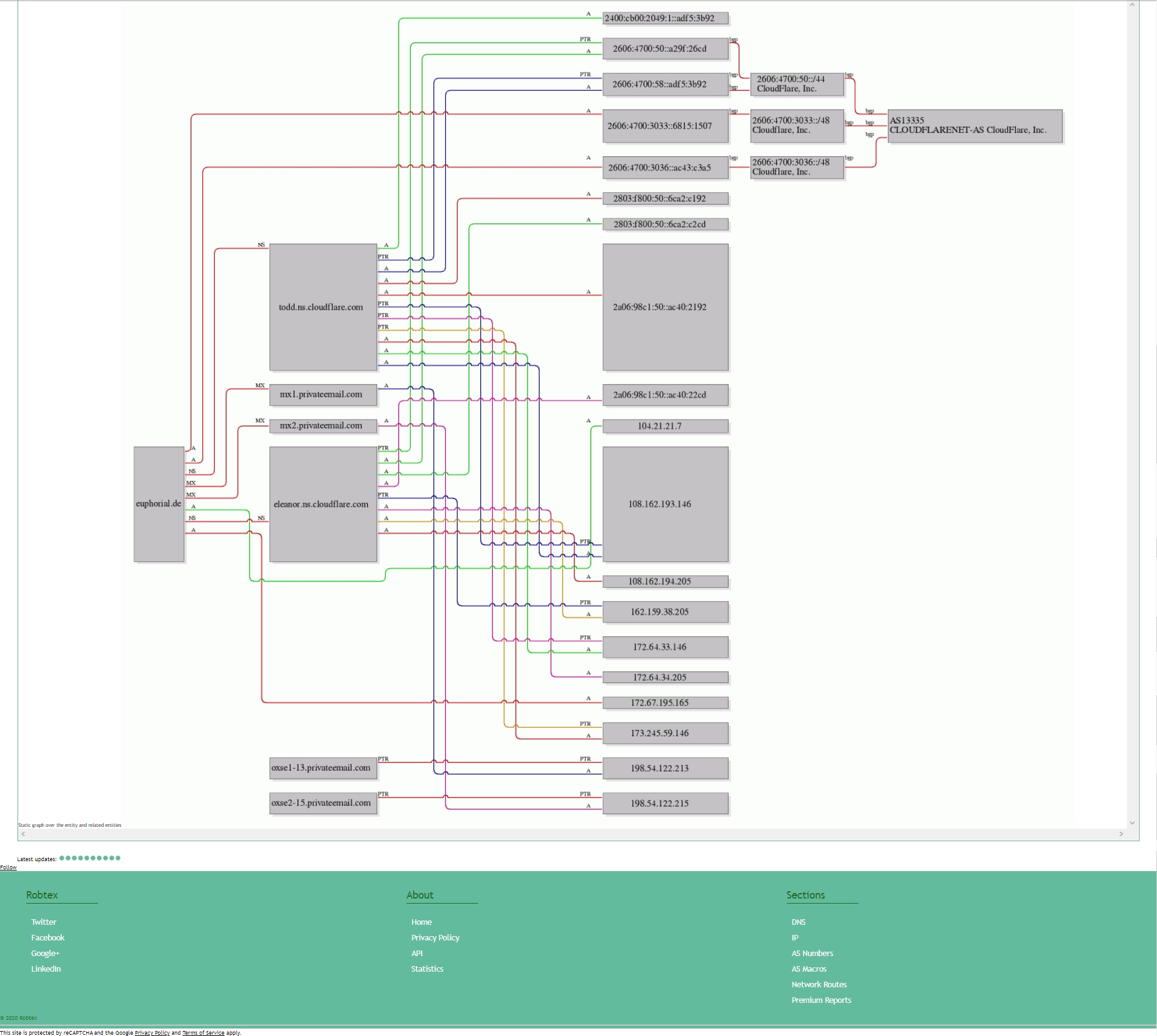
Task: Click the mx1.privateemail.com node
Action: pyautogui.click(x=322, y=395)
